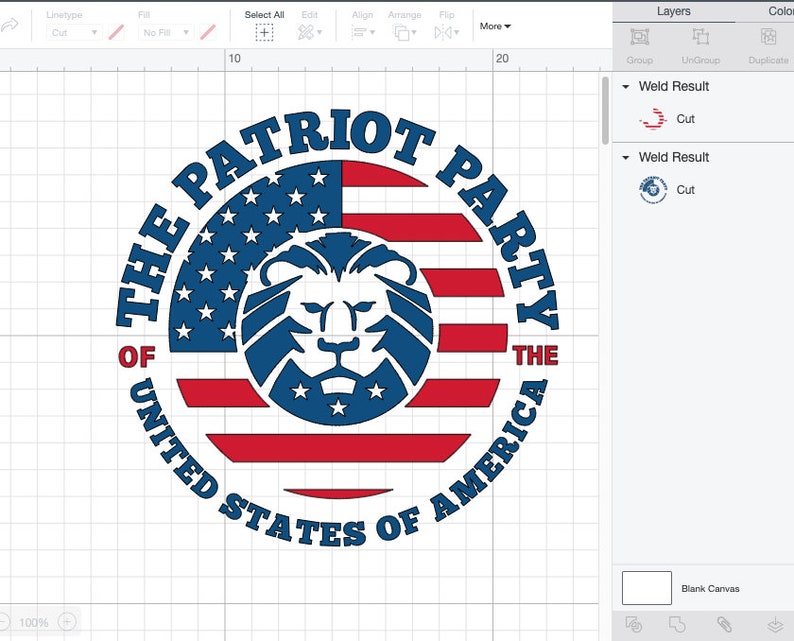Select the red THE text on canvas

(x=535, y=355)
